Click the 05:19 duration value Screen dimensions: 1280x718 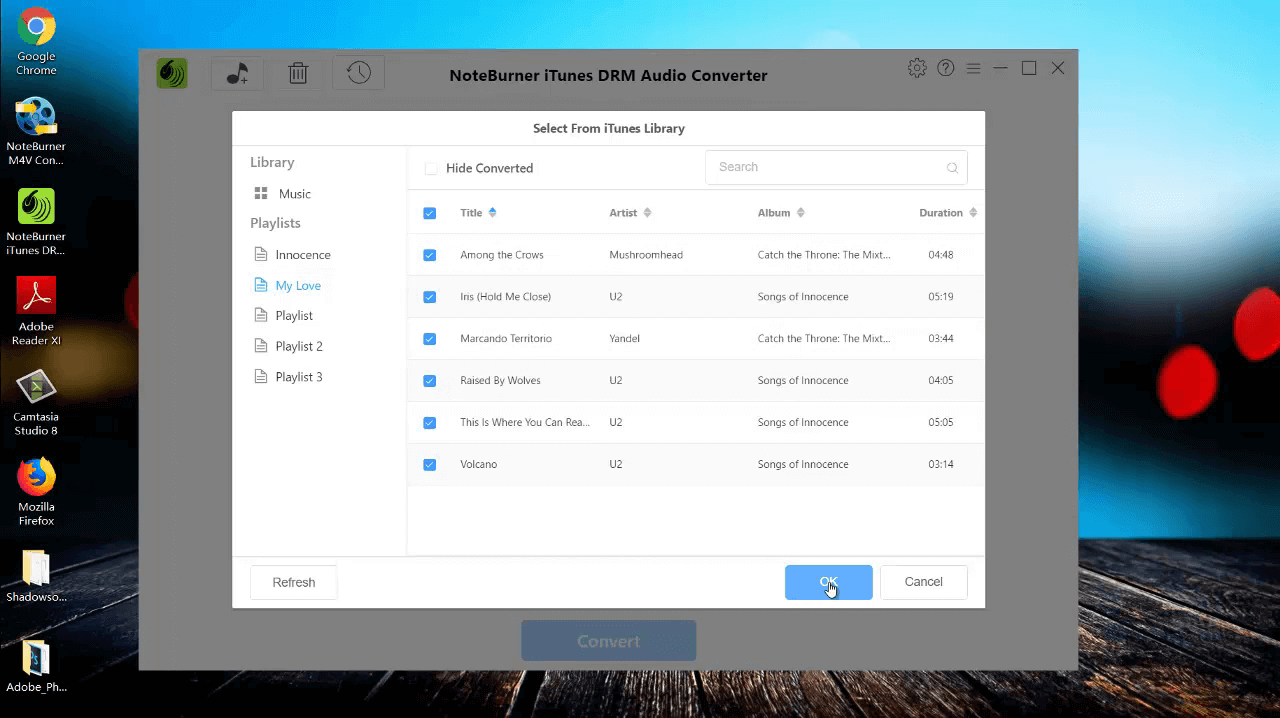[941, 297]
